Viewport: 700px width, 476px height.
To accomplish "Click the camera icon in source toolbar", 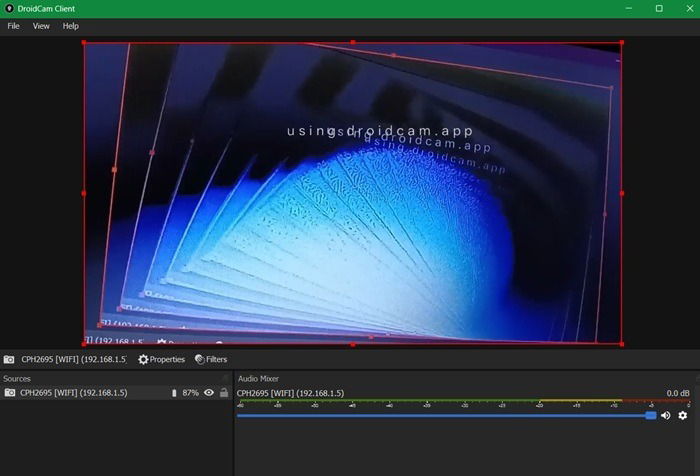I will [x=9, y=359].
